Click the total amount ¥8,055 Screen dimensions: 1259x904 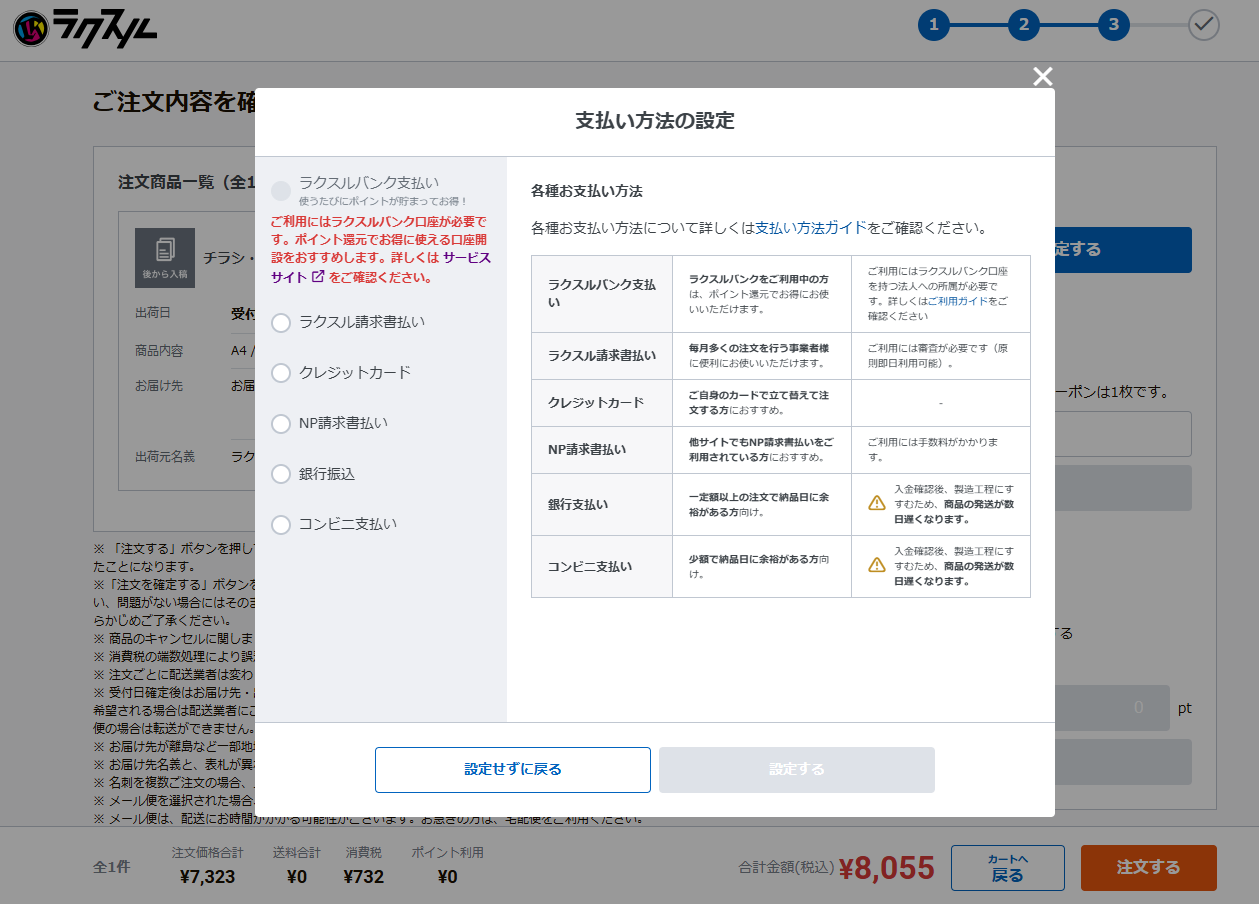point(887,868)
